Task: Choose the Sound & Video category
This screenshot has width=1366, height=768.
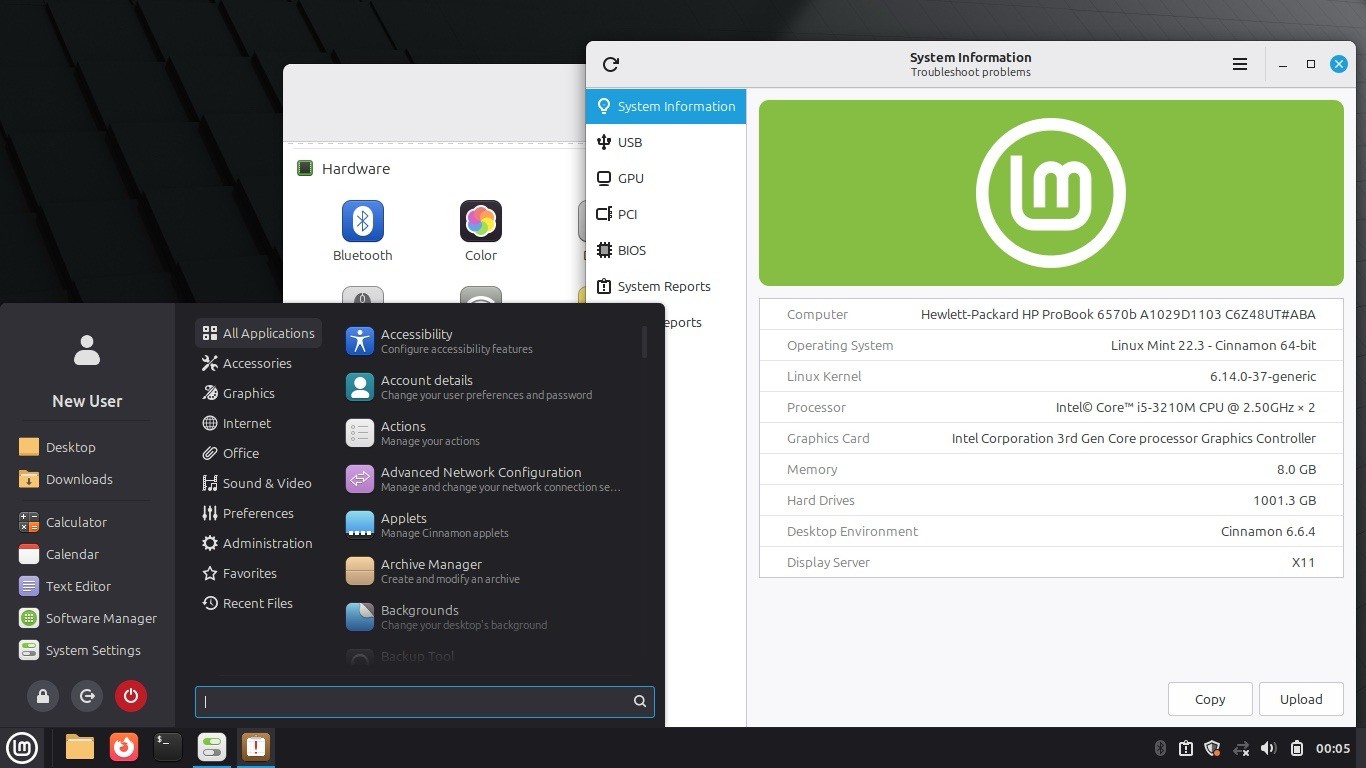Action: 258,483
